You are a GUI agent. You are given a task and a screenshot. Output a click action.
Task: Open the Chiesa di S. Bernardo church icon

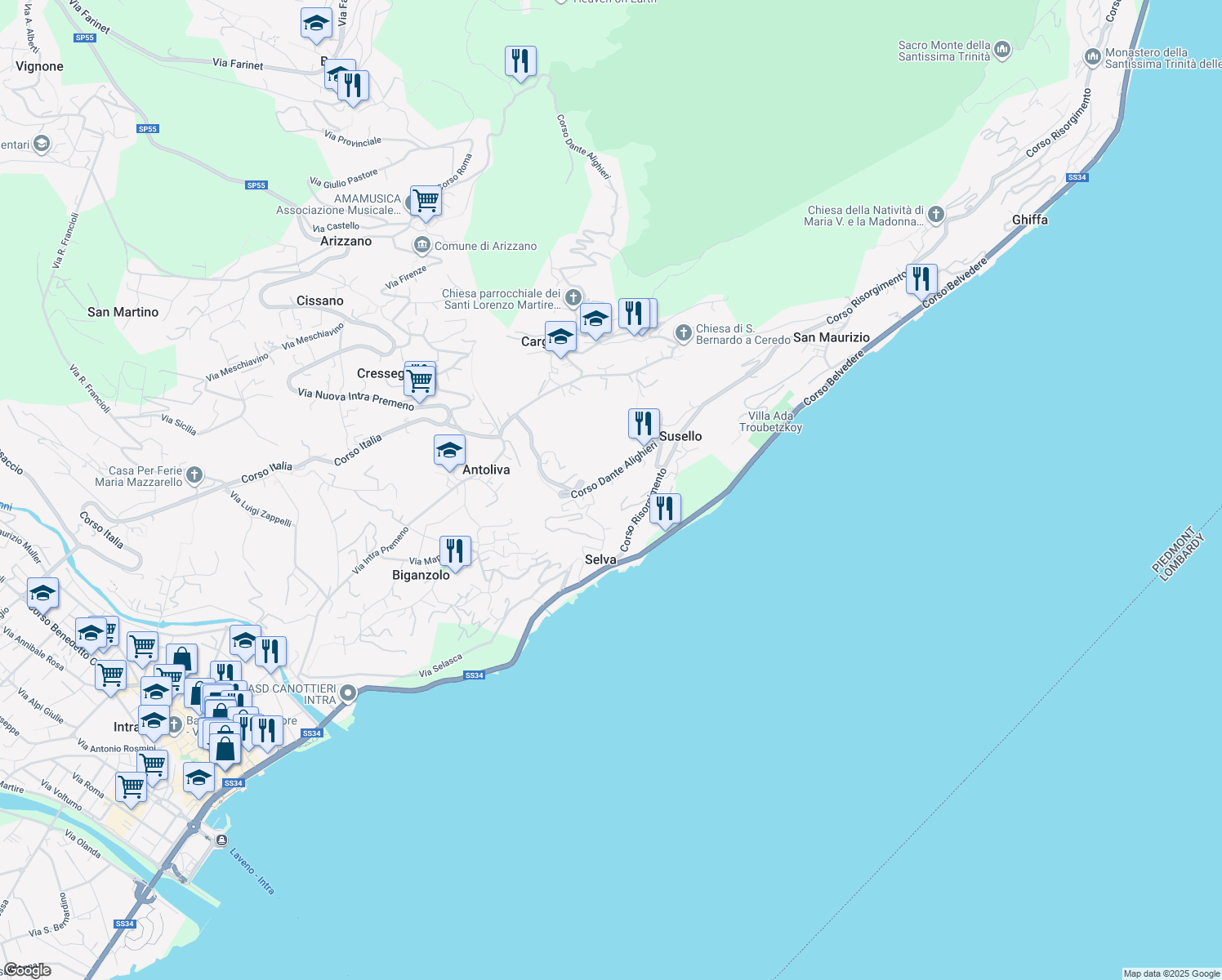pos(684,333)
